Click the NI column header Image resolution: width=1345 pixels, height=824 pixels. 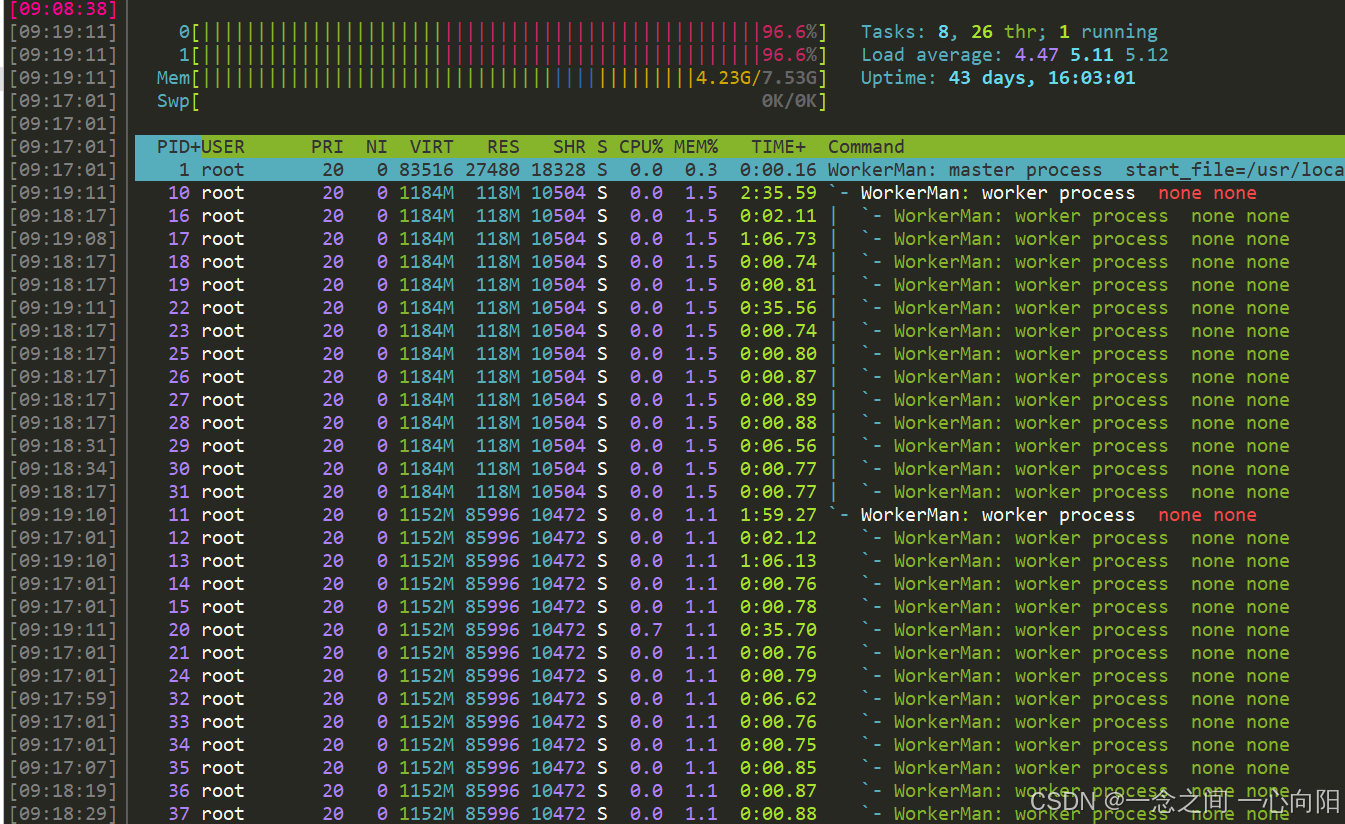[x=376, y=147]
